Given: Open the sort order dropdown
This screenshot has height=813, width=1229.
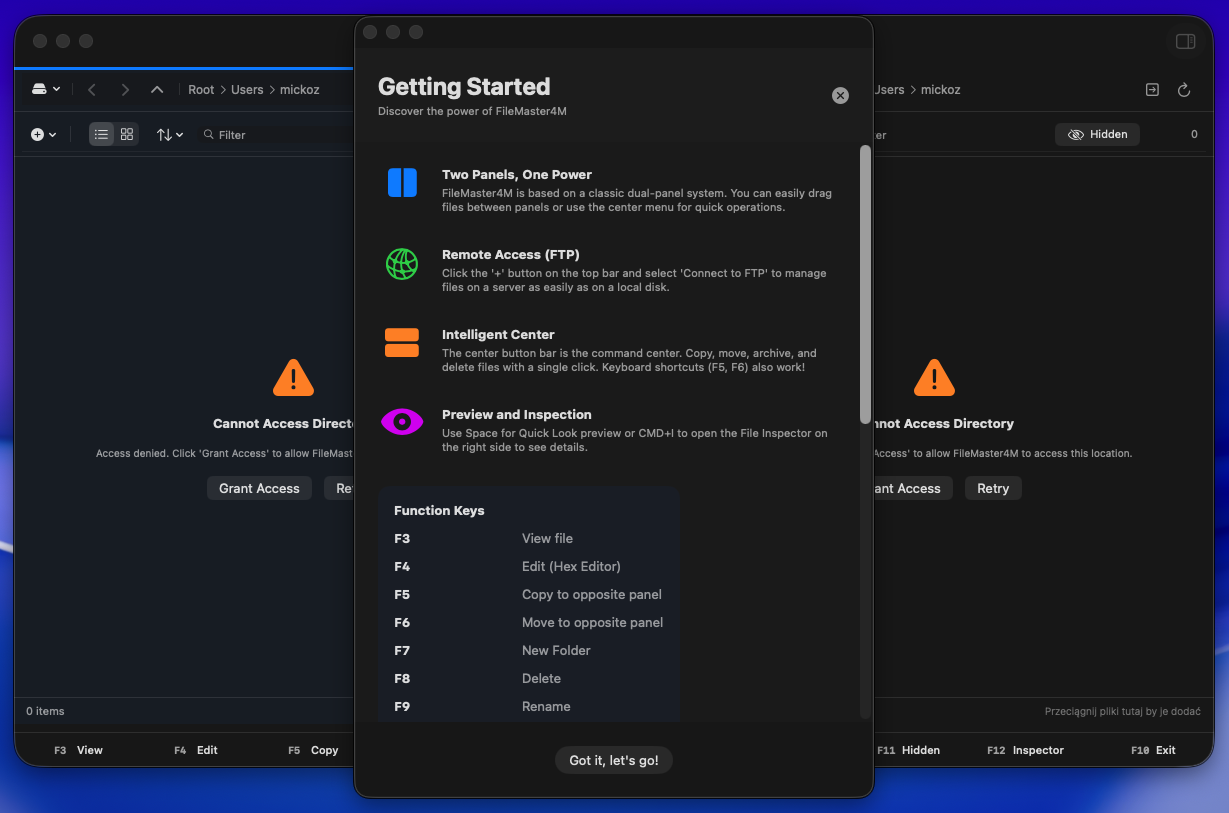Looking at the screenshot, I should click(x=170, y=134).
